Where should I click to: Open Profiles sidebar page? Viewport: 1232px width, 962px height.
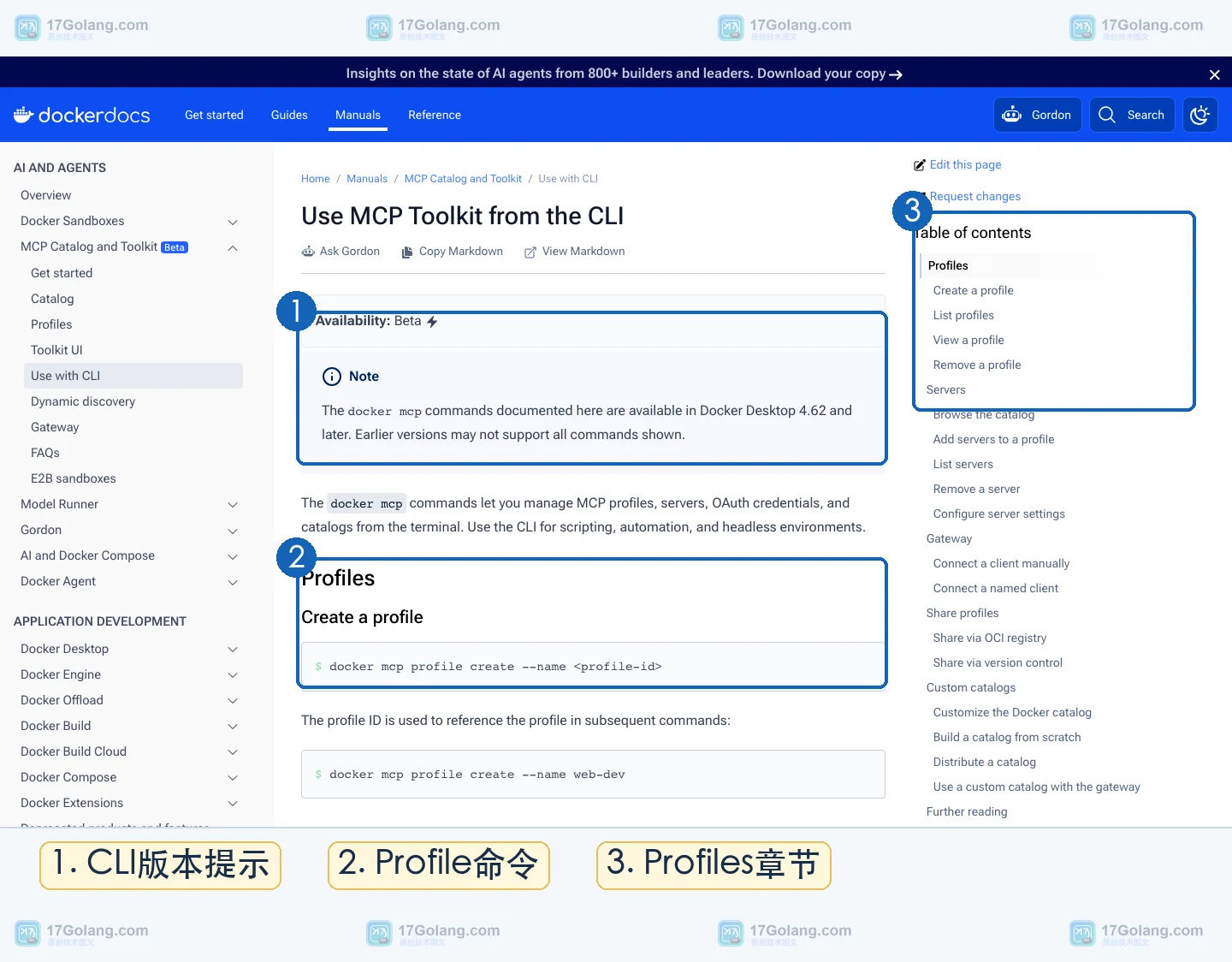[51, 324]
